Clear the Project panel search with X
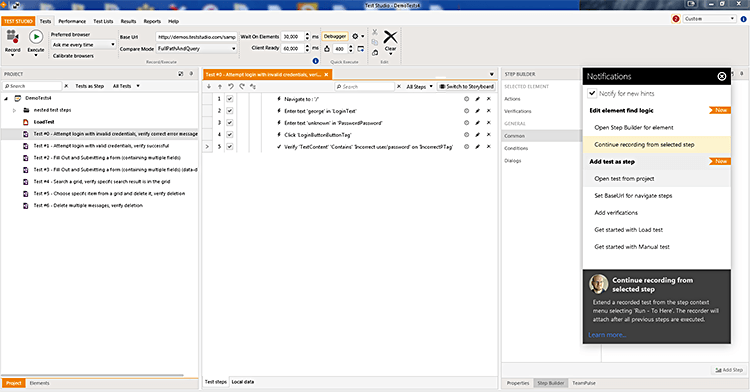This screenshot has width=750, height=392. [66, 86]
